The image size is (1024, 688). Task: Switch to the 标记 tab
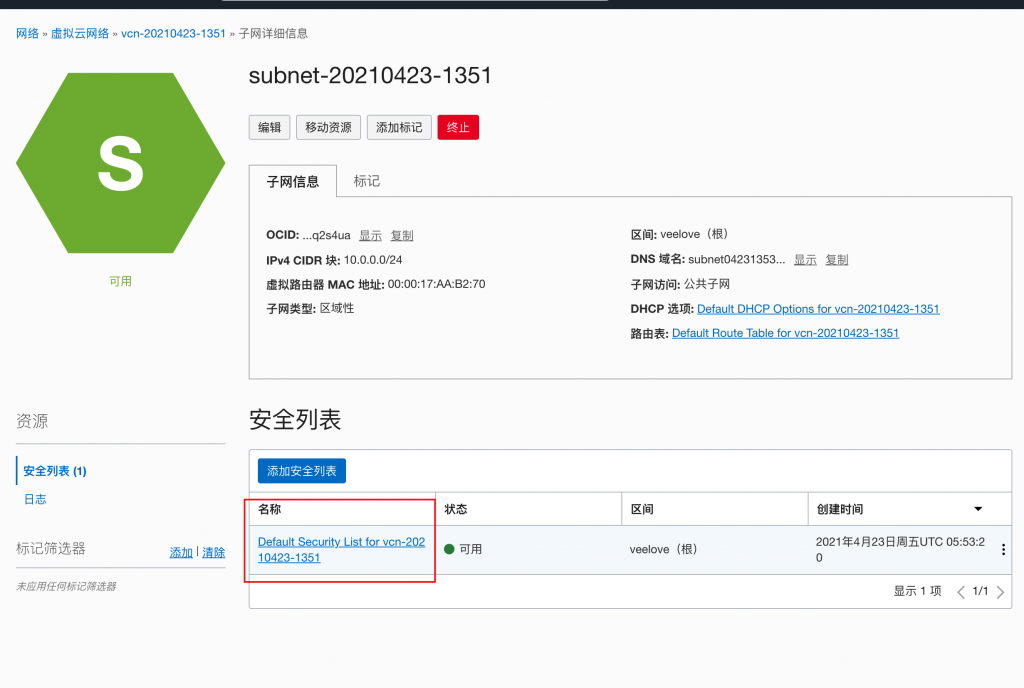[366, 181]
